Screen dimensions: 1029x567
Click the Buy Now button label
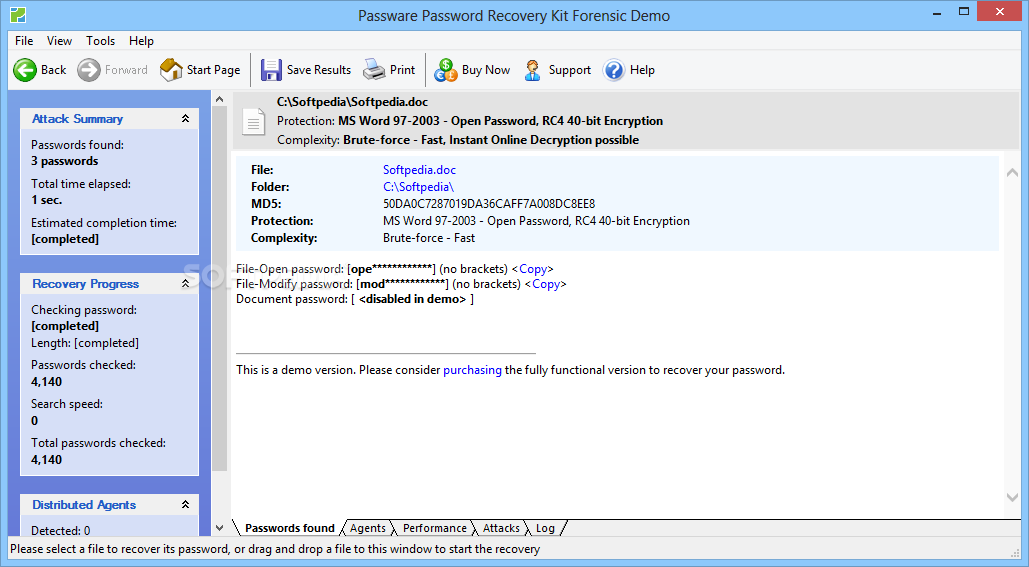point(486,70)
